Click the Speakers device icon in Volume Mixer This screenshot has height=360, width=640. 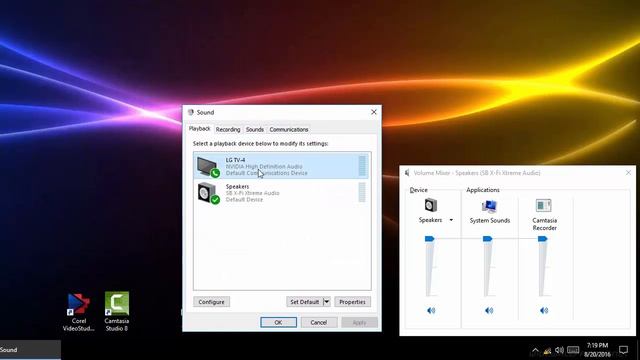tap(431, 205)
